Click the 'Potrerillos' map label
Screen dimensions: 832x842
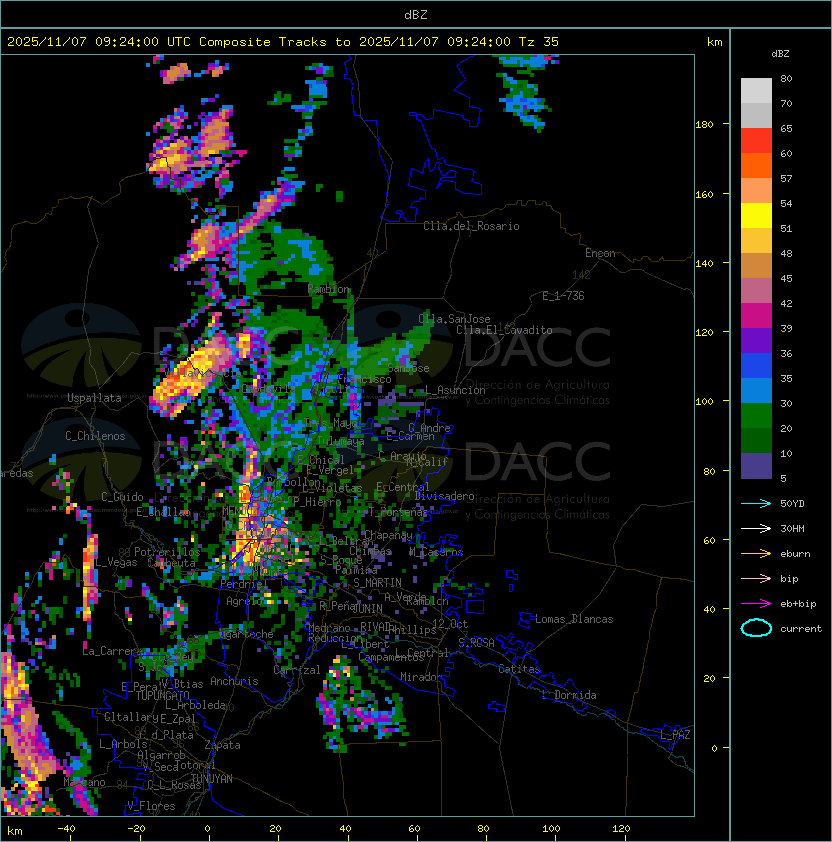[167, 552]
